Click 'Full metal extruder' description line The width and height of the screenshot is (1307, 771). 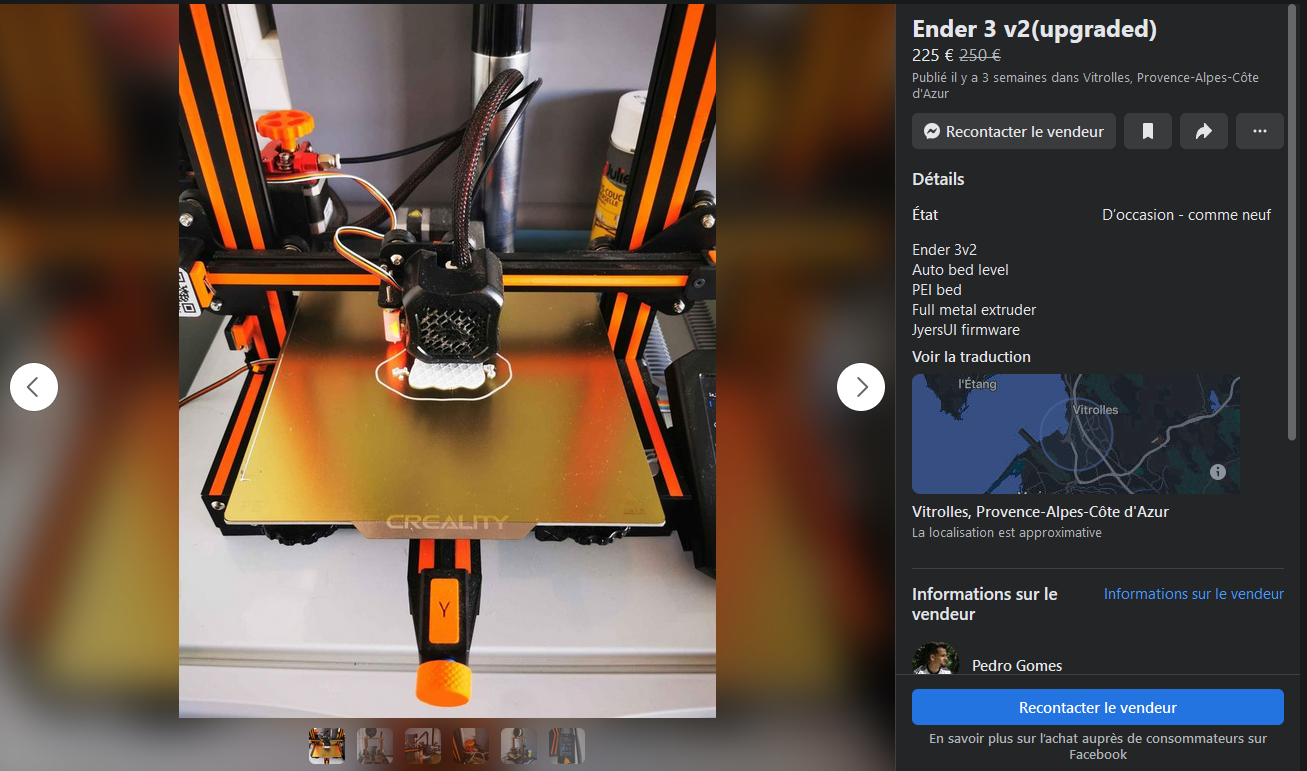coord(974,310)
